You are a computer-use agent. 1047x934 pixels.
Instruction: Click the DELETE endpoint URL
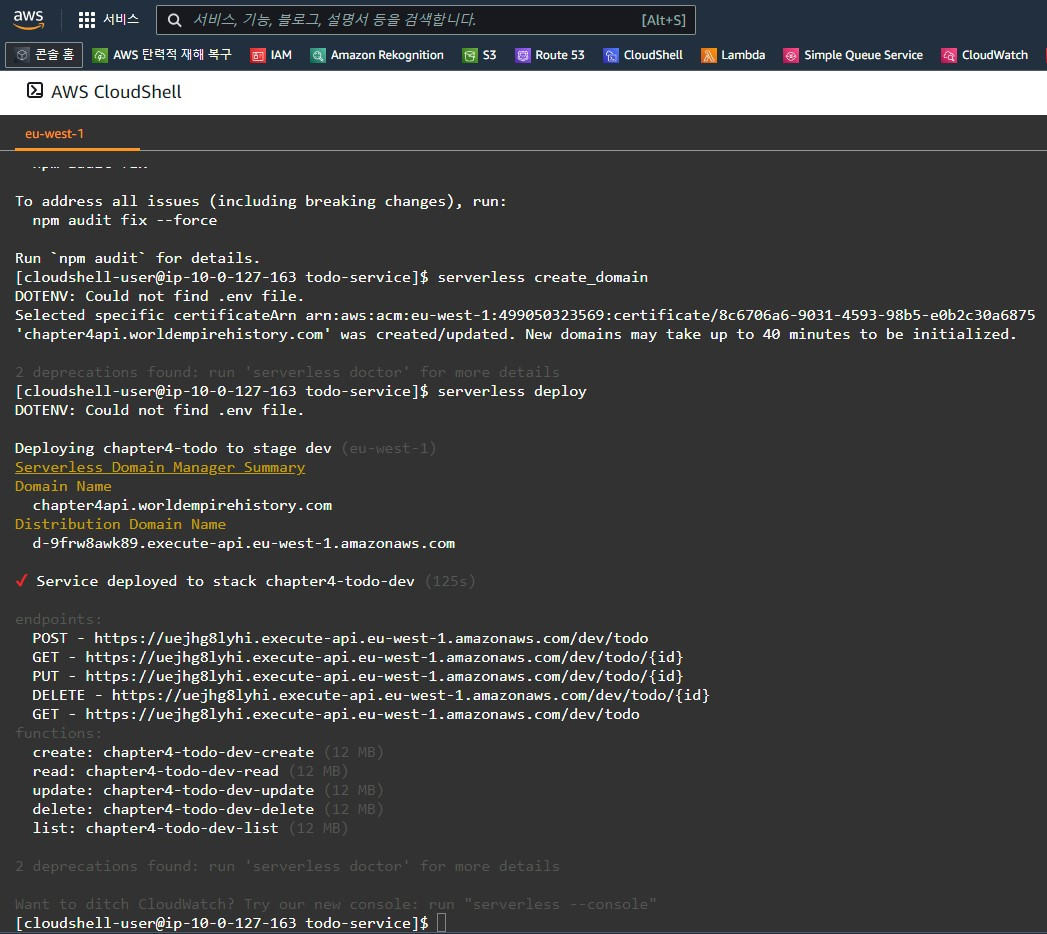tap(411, 696)
